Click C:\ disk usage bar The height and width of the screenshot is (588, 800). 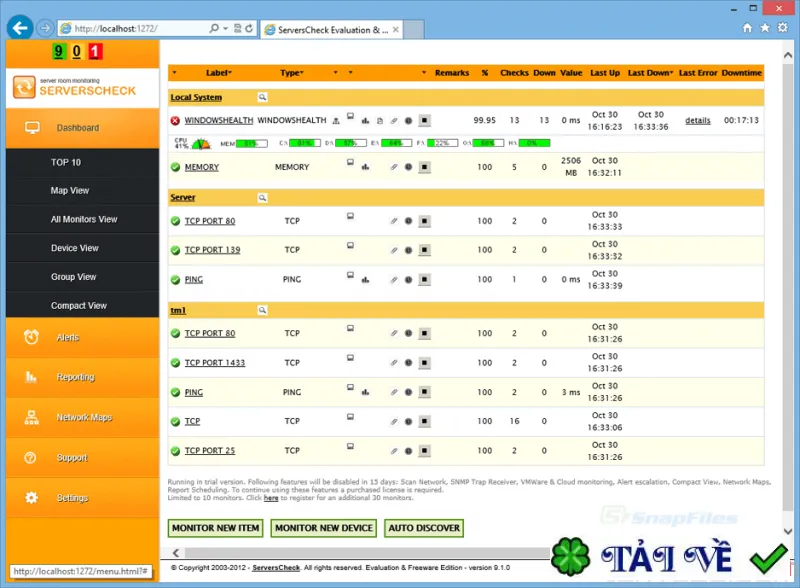tap(305, 143)
